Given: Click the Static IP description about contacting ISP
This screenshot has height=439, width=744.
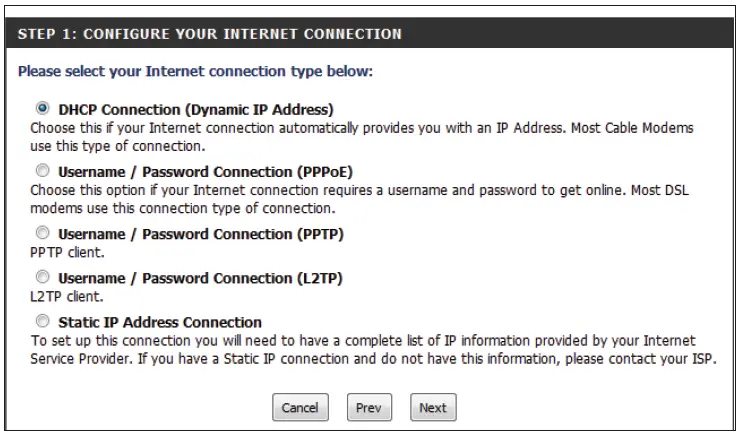Looking at the screenshot, I should 370,350.
